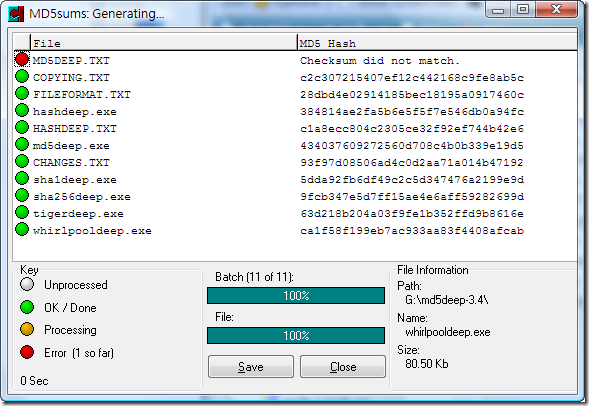
Task: Close the MD5sums dialog via Close button
Action: (343, 367)
